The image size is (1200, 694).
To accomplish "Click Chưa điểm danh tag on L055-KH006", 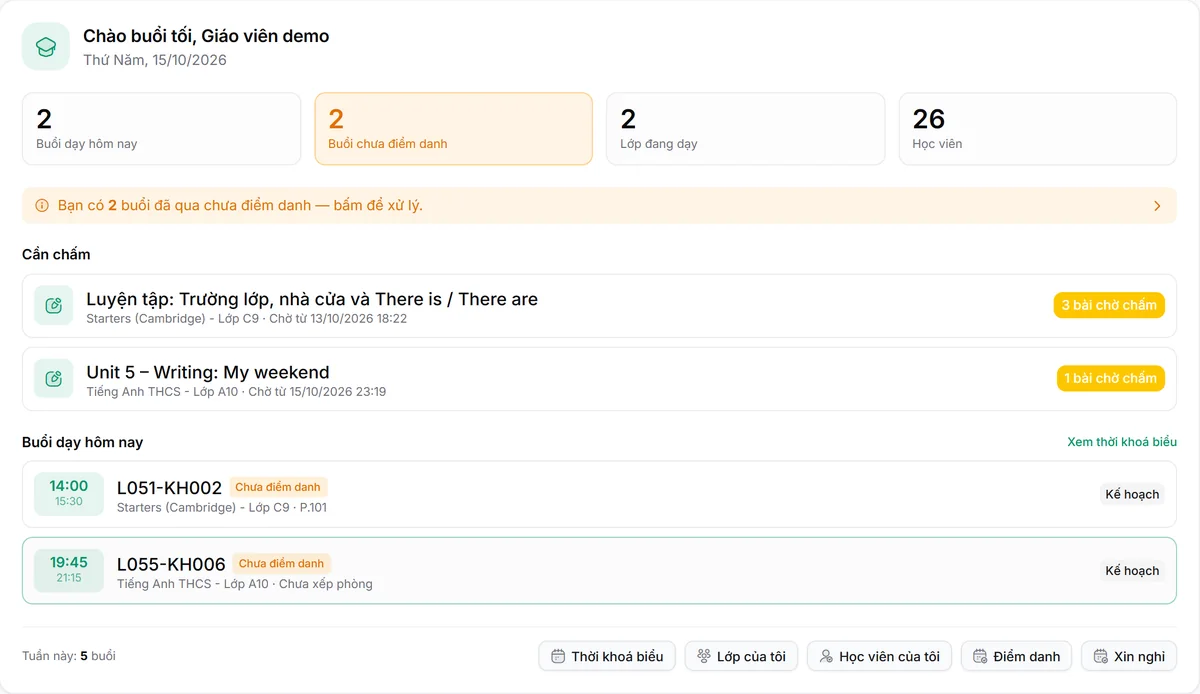I will coord(282,564).
